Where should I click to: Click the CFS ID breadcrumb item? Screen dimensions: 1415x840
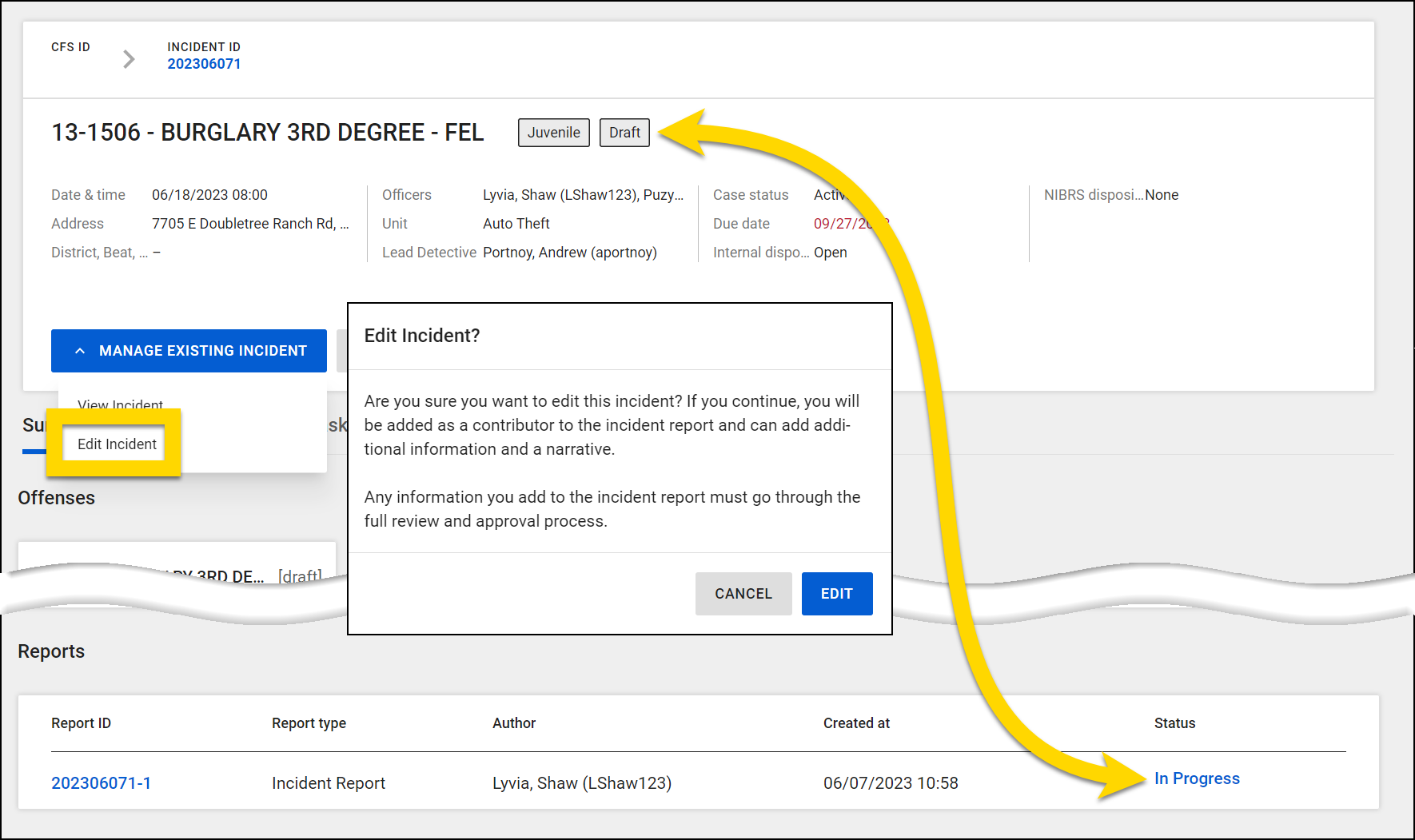70,47
